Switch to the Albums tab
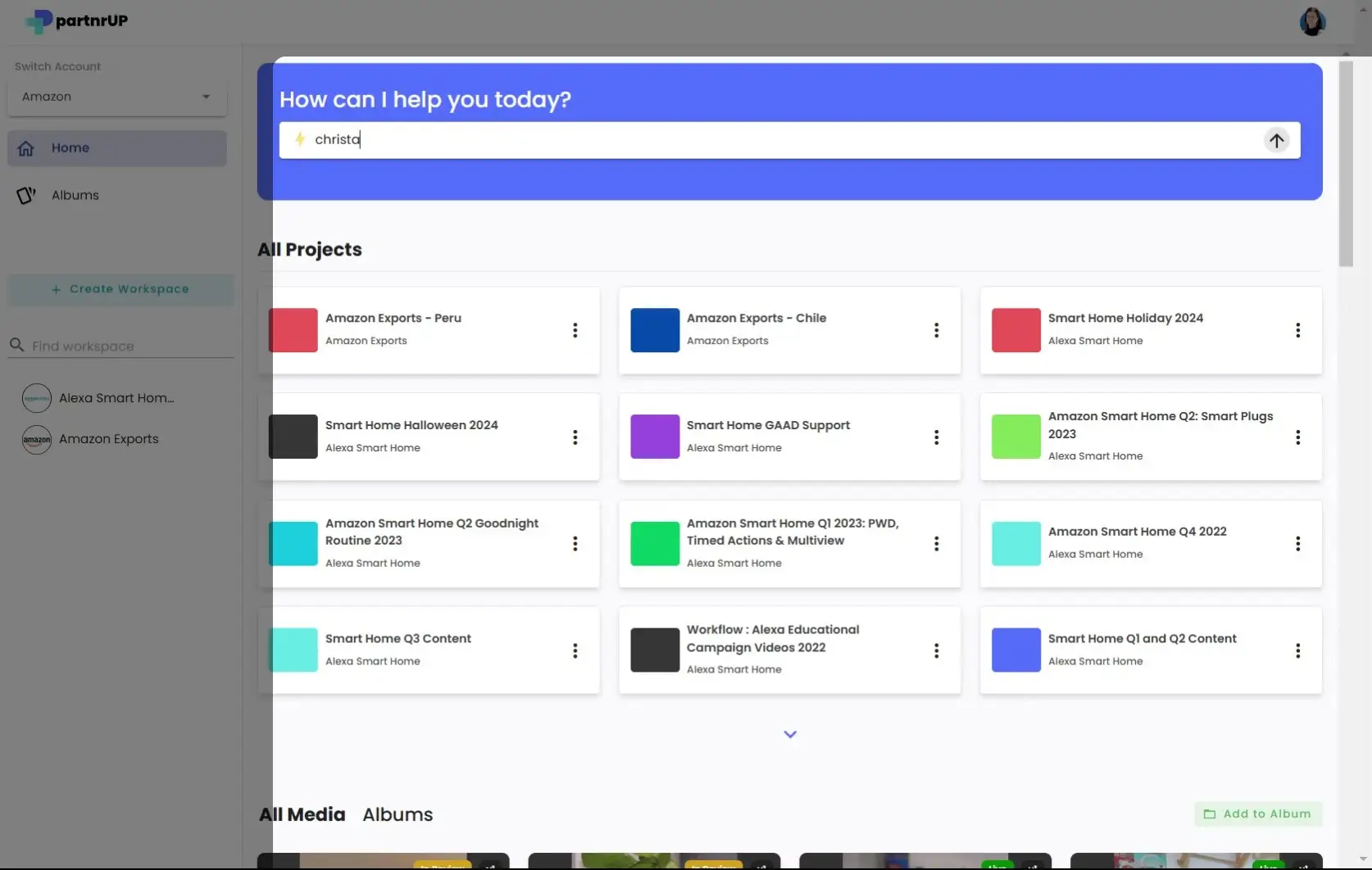The image size is (1372, 870). click(x=397, y=814)
